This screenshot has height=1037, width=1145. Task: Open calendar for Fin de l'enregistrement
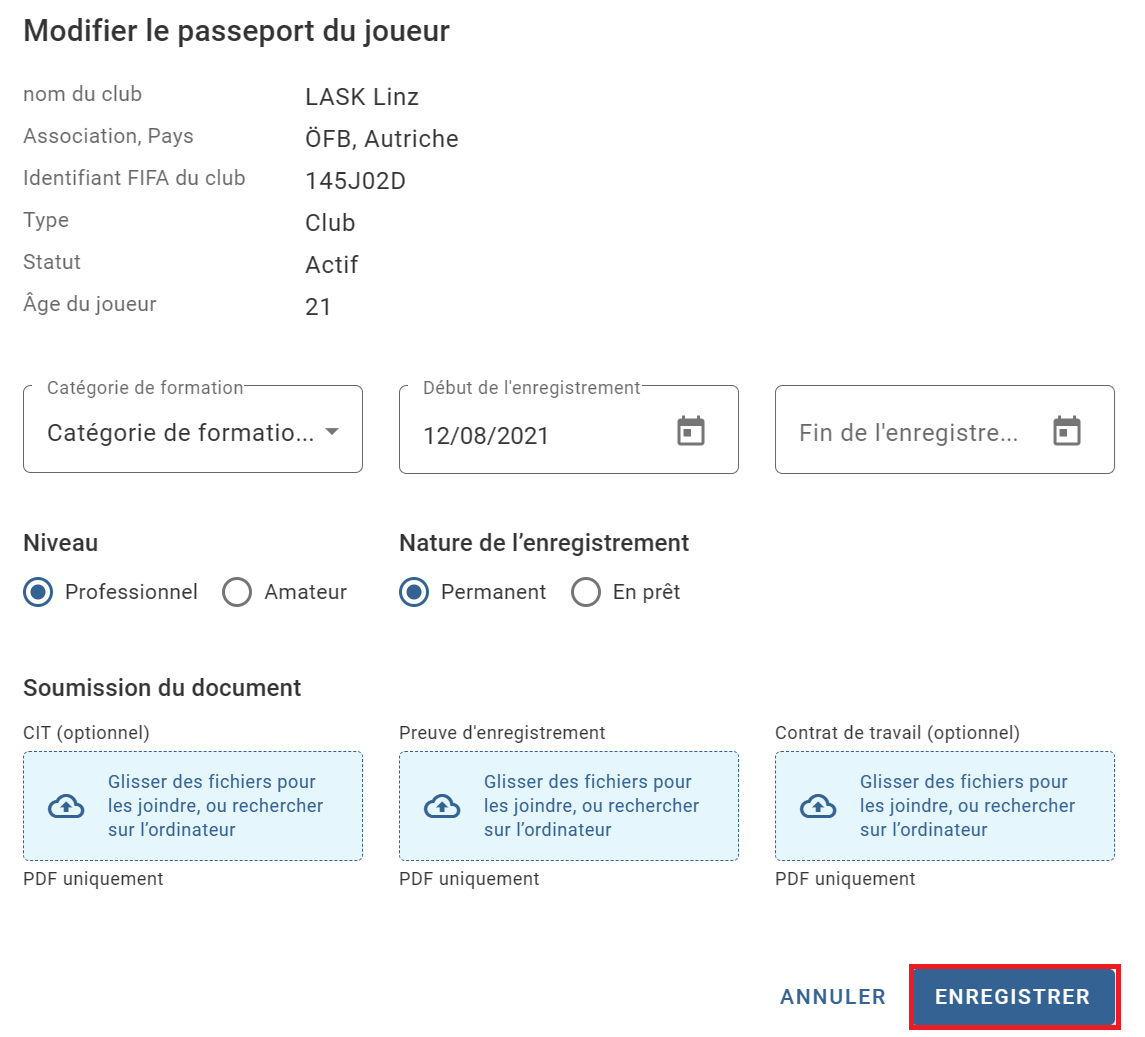1066,431
